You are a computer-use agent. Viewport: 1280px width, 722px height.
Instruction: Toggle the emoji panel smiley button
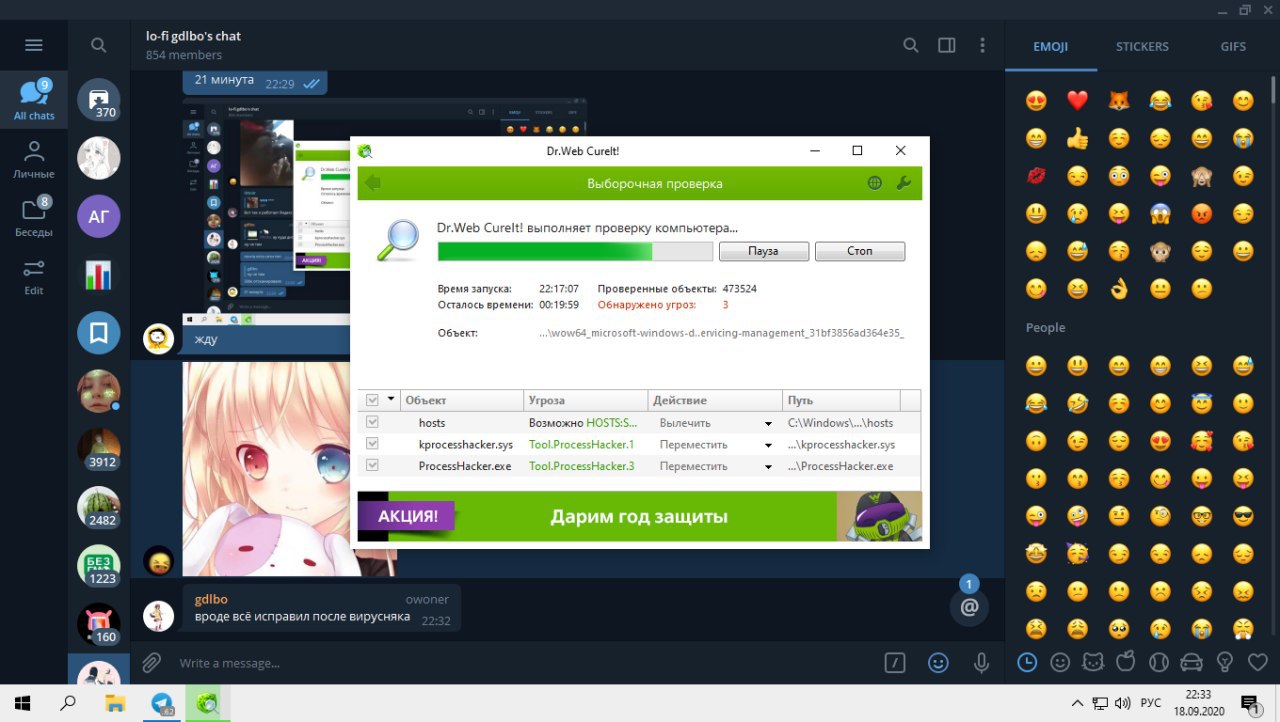pos(938,662)
